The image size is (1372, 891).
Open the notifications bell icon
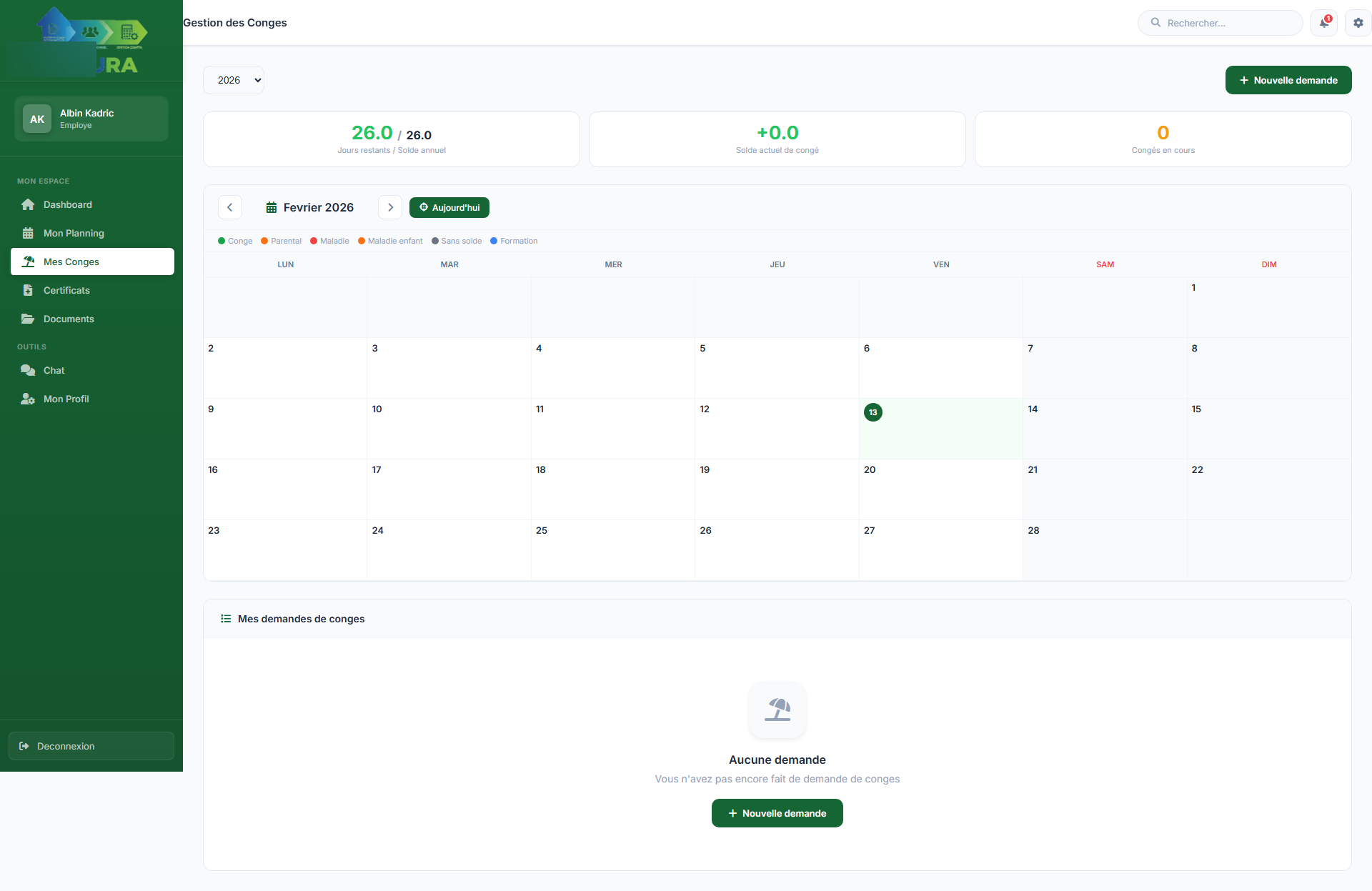click(x=1323, y=23)
